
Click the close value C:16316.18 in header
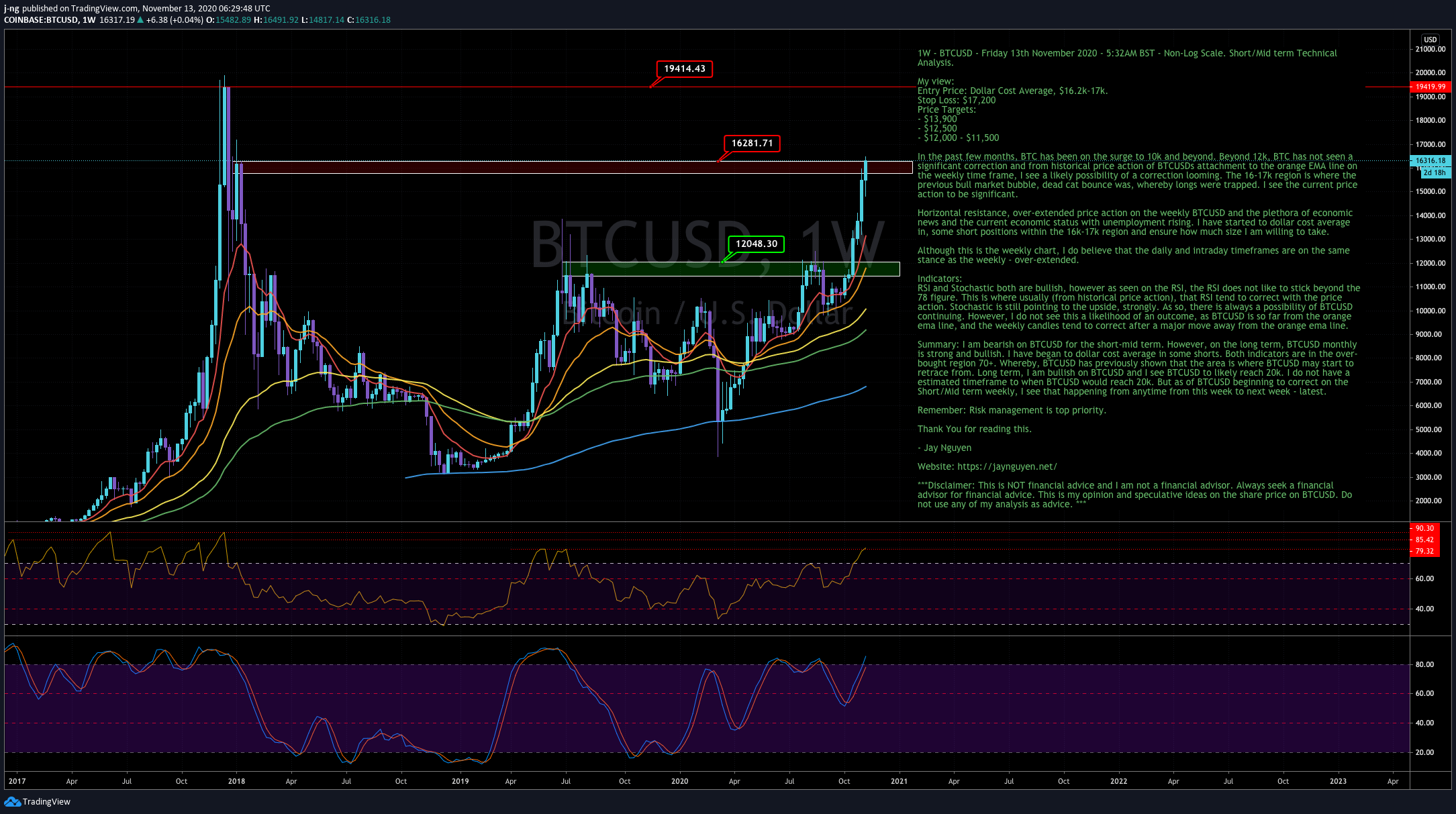coord(369,20)
